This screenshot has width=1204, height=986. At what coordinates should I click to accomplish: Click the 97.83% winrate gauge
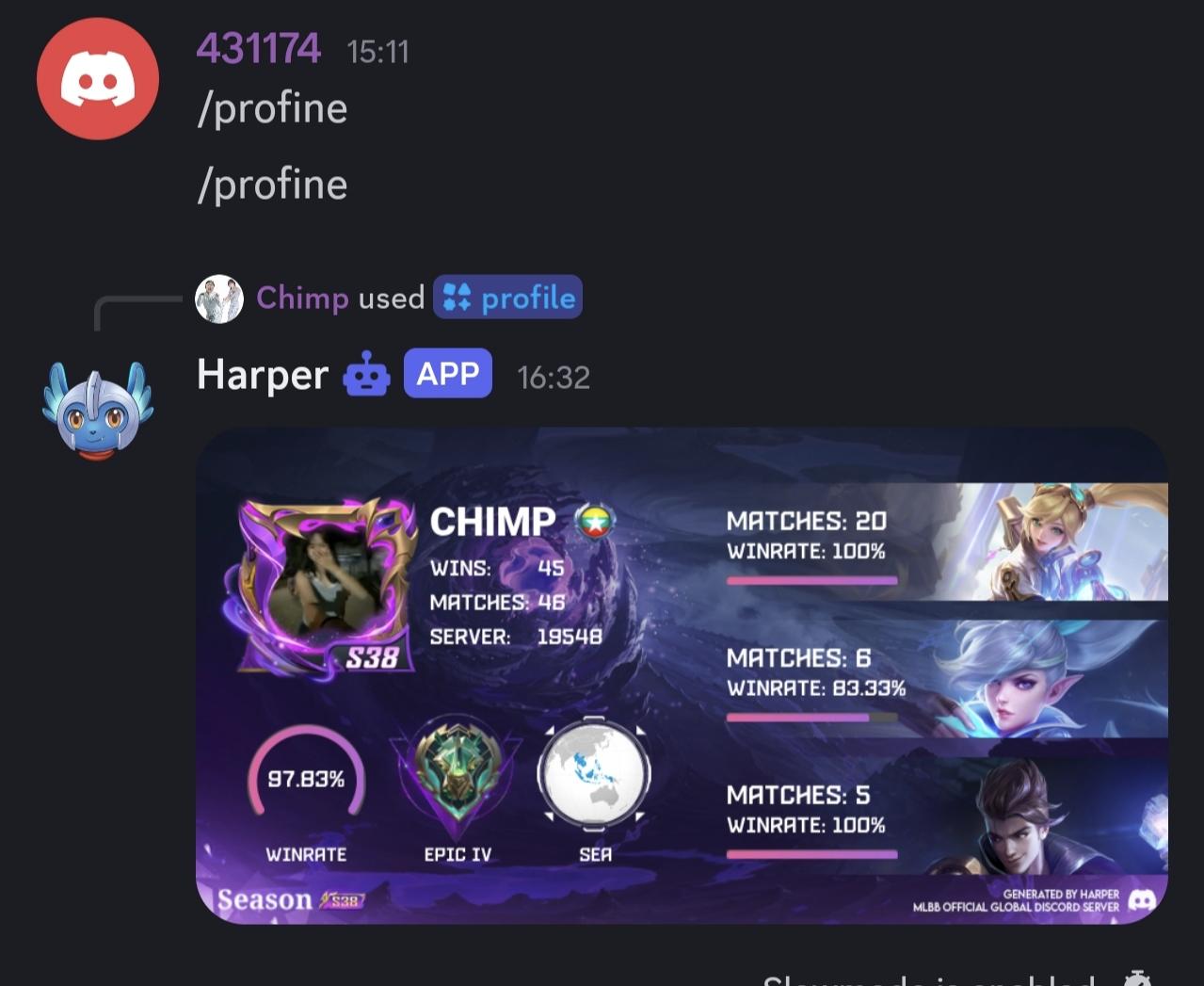pos(306,774)
